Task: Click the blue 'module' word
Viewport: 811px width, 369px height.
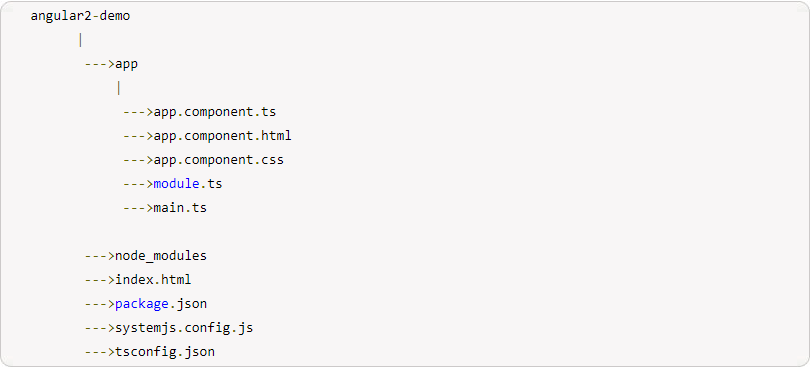Action: (x=176, y=184)
